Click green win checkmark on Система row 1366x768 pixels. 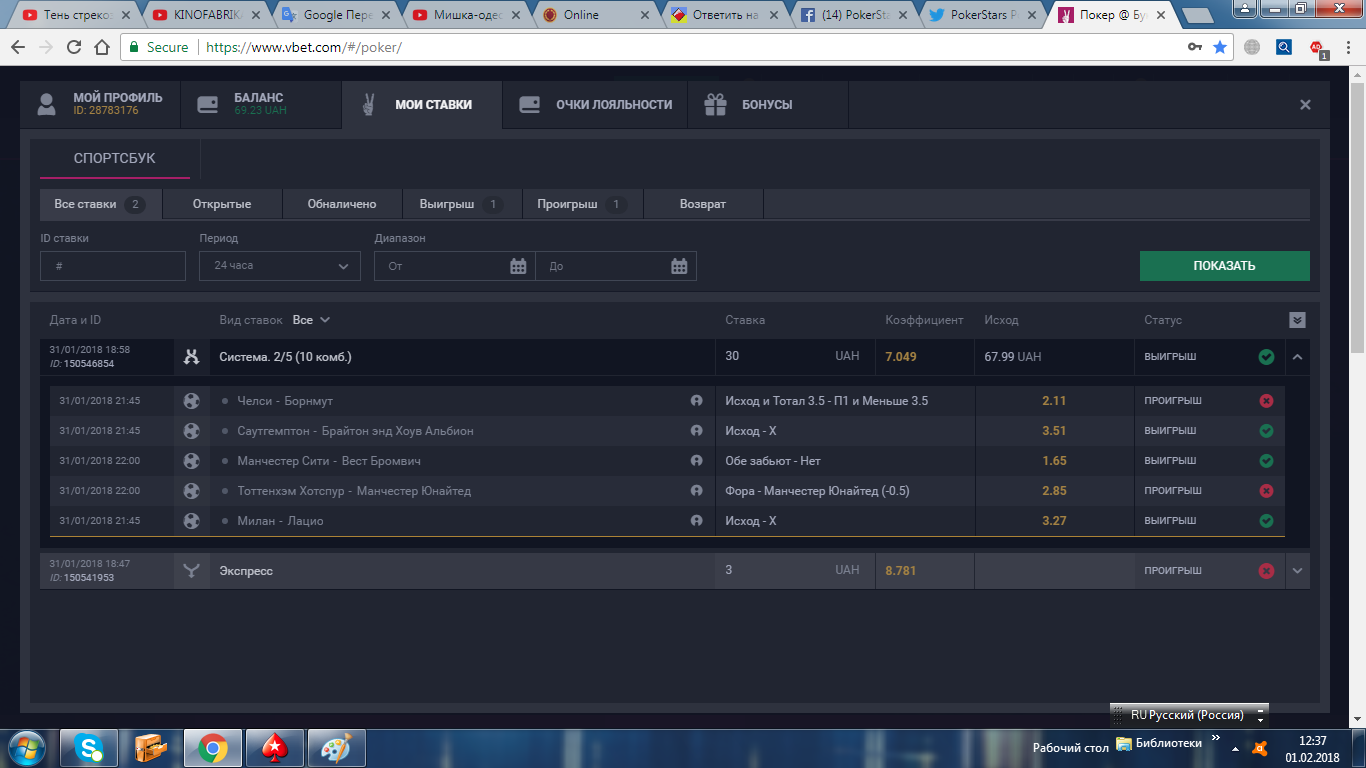1266,357
